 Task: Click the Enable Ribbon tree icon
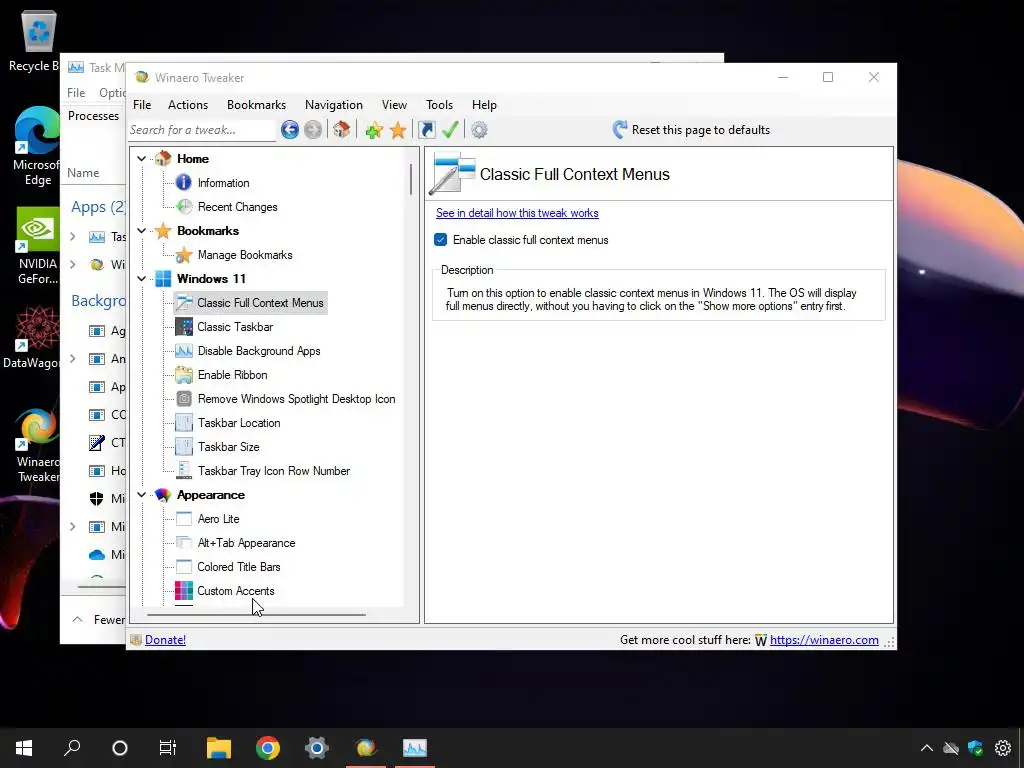pyautogui.click(x=184, y=375)
